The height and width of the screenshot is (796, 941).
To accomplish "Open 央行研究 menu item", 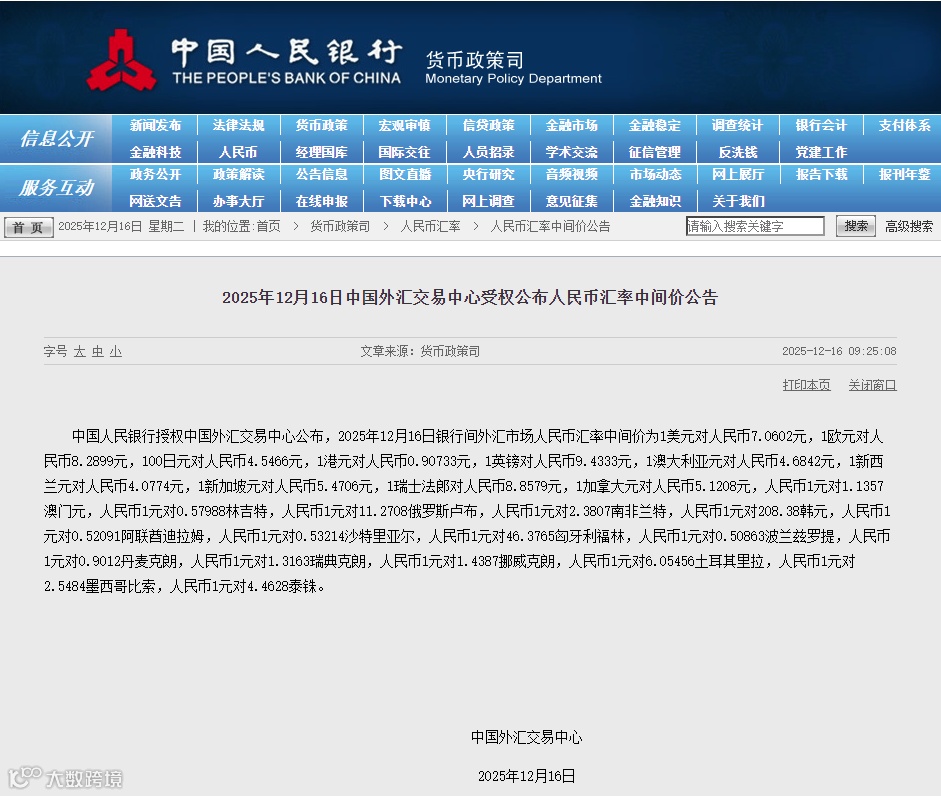I will pos(489,175).
